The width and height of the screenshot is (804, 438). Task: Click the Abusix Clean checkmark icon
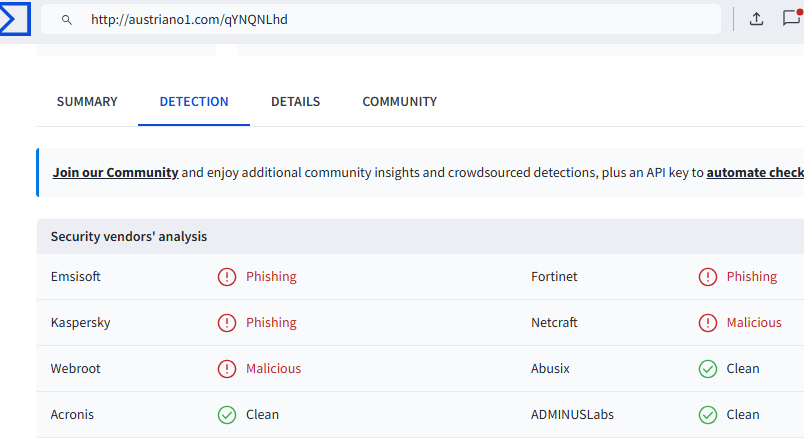point(708,369)
